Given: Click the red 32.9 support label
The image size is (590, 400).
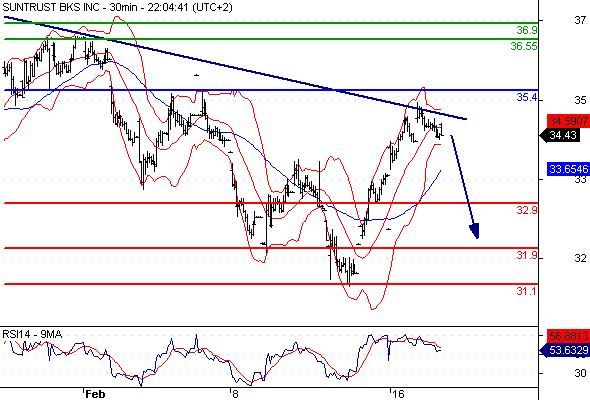Looking at the screenshot, I should pos(527,210).
